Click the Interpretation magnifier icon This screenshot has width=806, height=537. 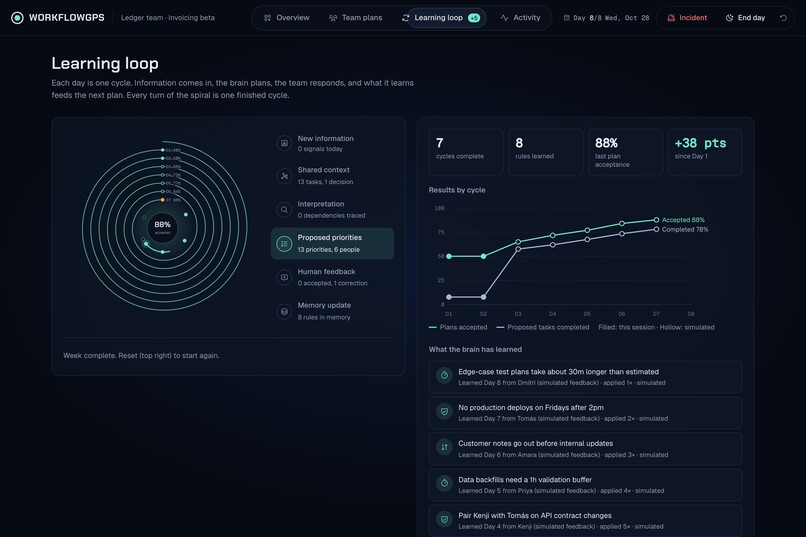coord(284,210)
